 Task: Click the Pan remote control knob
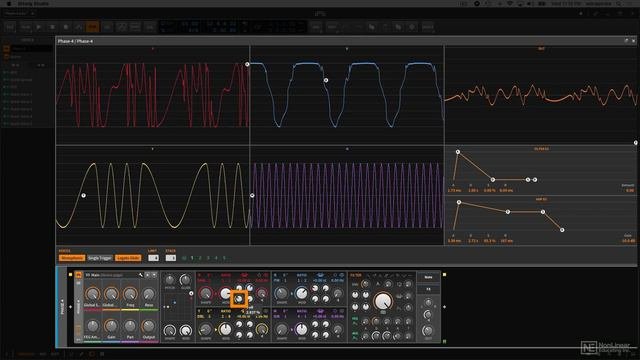(130, 326)
